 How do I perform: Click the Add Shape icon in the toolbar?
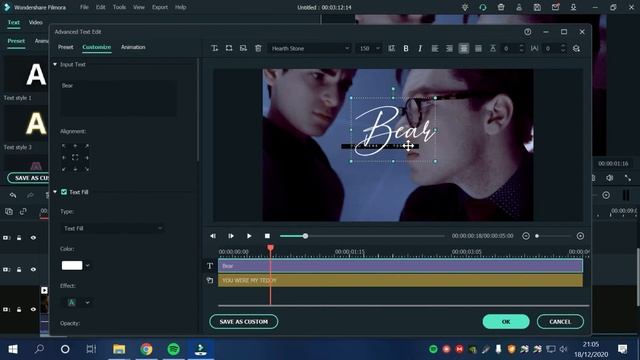(229, 48)
